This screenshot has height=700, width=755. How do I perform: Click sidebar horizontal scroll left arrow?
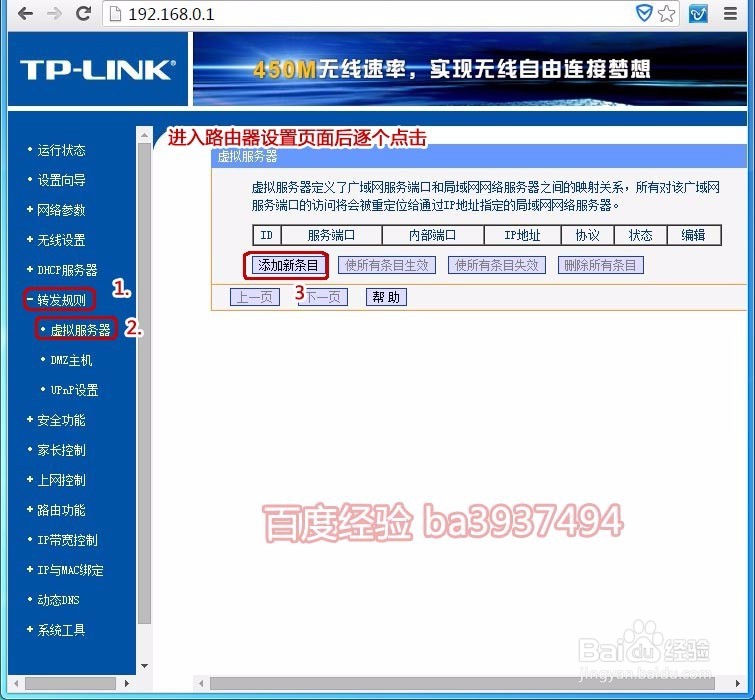click(x=16, y=683)
